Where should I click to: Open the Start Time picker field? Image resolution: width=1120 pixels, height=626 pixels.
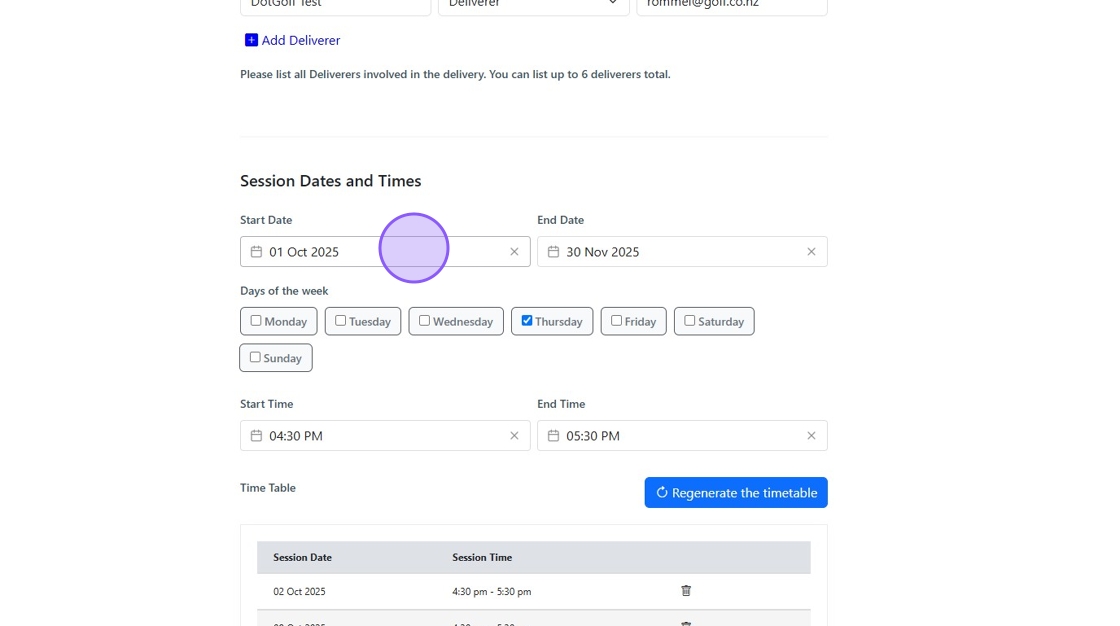click(380, 436)
